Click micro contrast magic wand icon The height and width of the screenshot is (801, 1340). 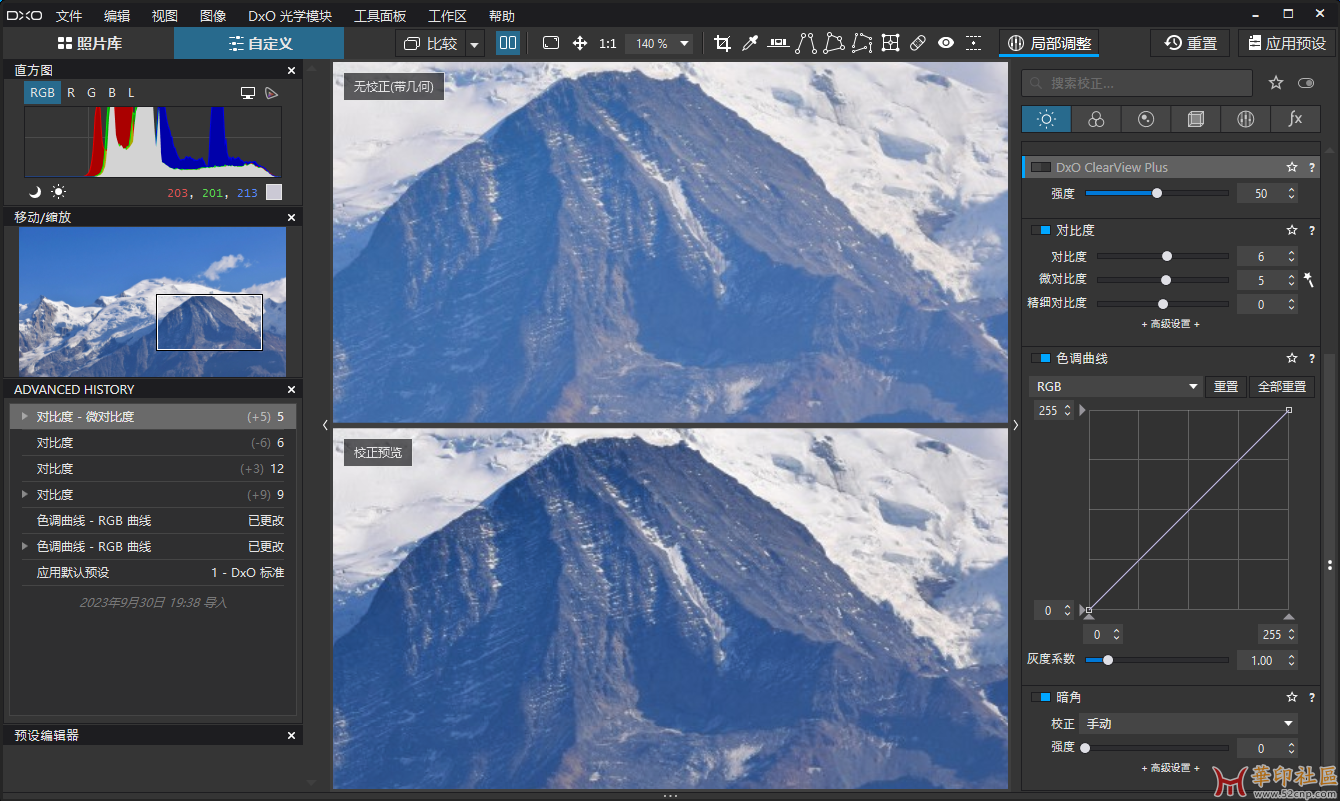click(x=1308, y=281)
